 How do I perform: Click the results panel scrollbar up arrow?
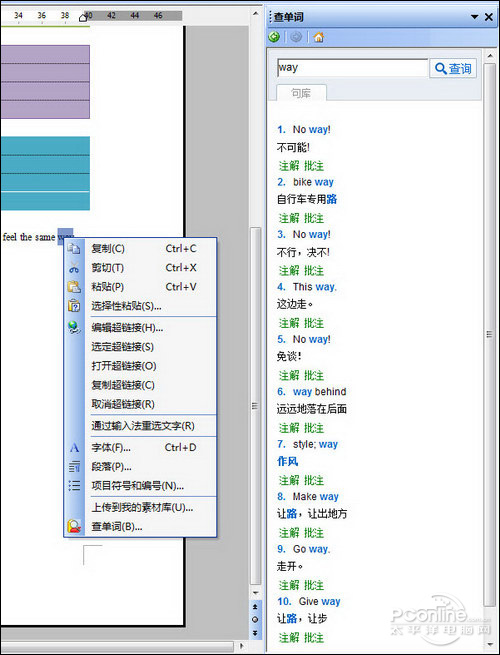(490, 56)
